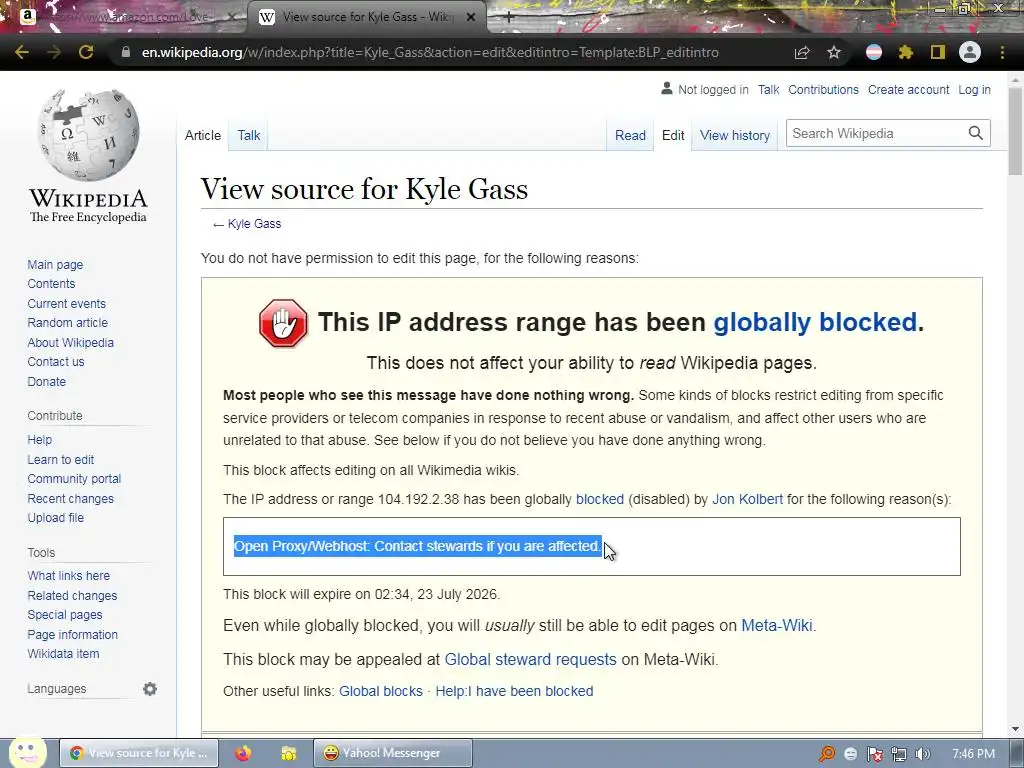This screenshot has height=768, width=1024.
Task: Go to Main page in sidebar
Action: point(55,264)
